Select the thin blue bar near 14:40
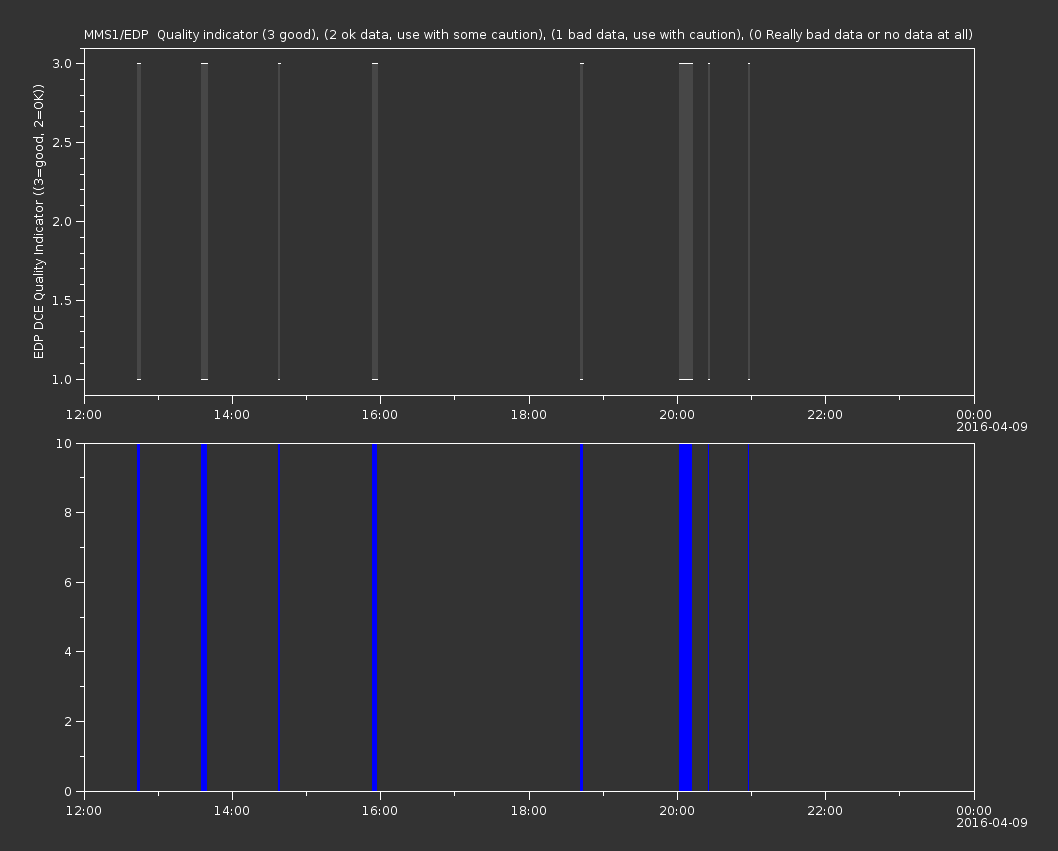 click(x=279, y=617)
